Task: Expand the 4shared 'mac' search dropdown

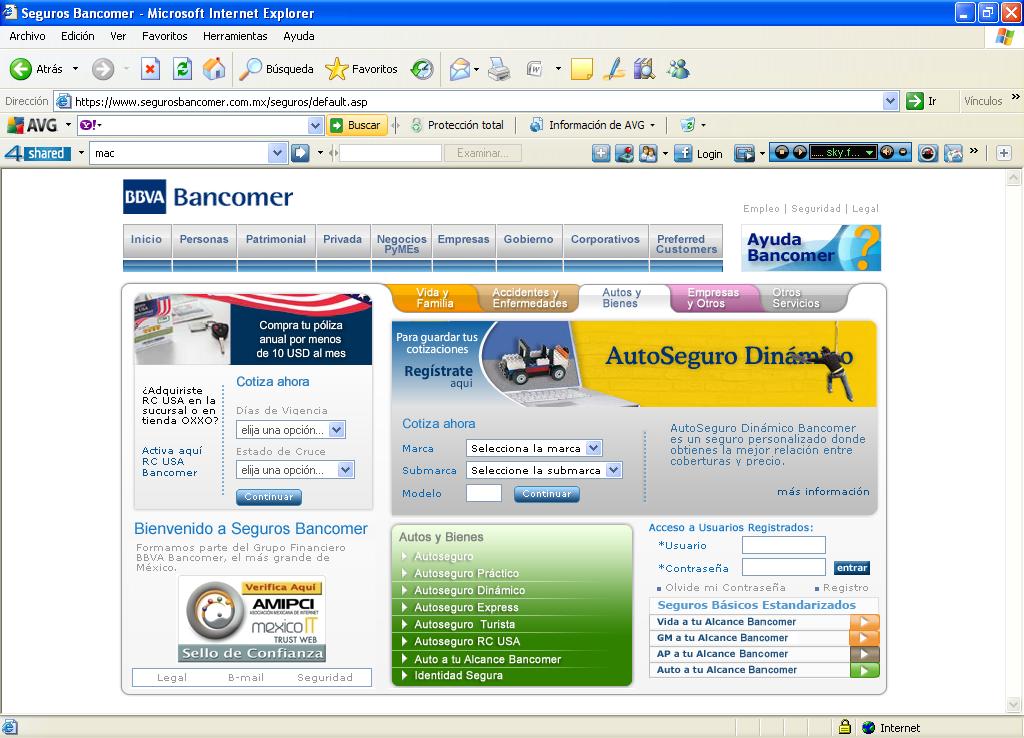Action: coord(277,153)
